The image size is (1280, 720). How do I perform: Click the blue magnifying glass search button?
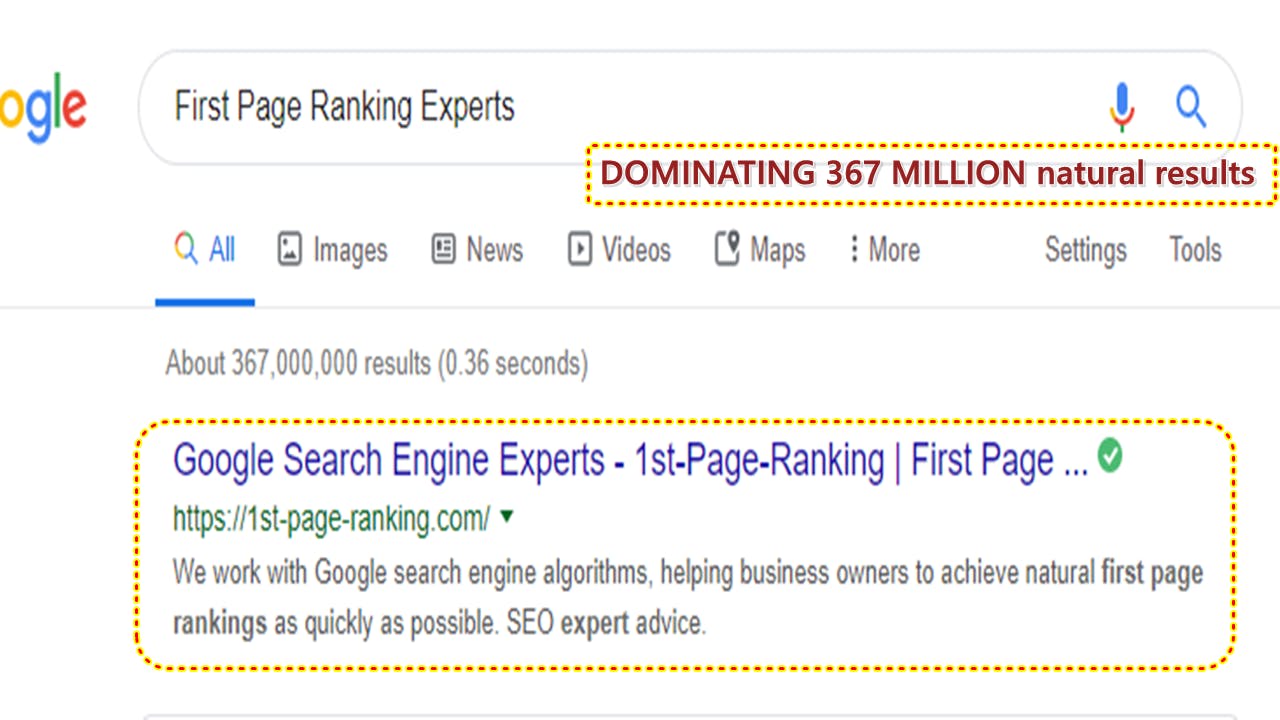click(1190, 106)
